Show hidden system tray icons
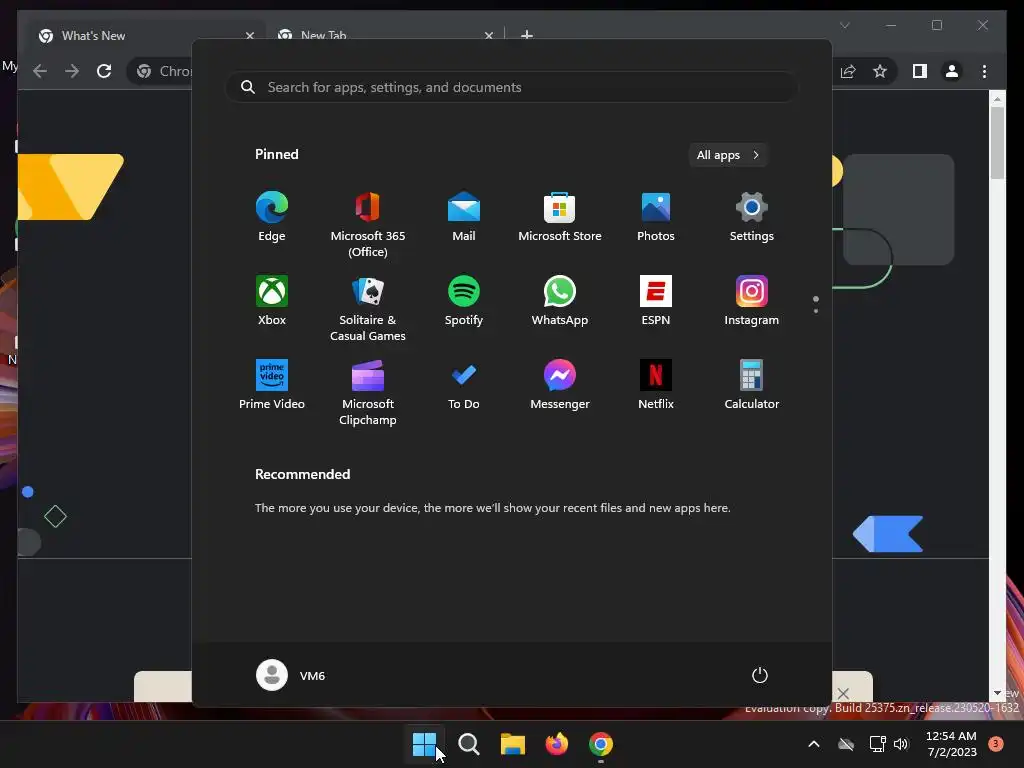 click(814, 744)
